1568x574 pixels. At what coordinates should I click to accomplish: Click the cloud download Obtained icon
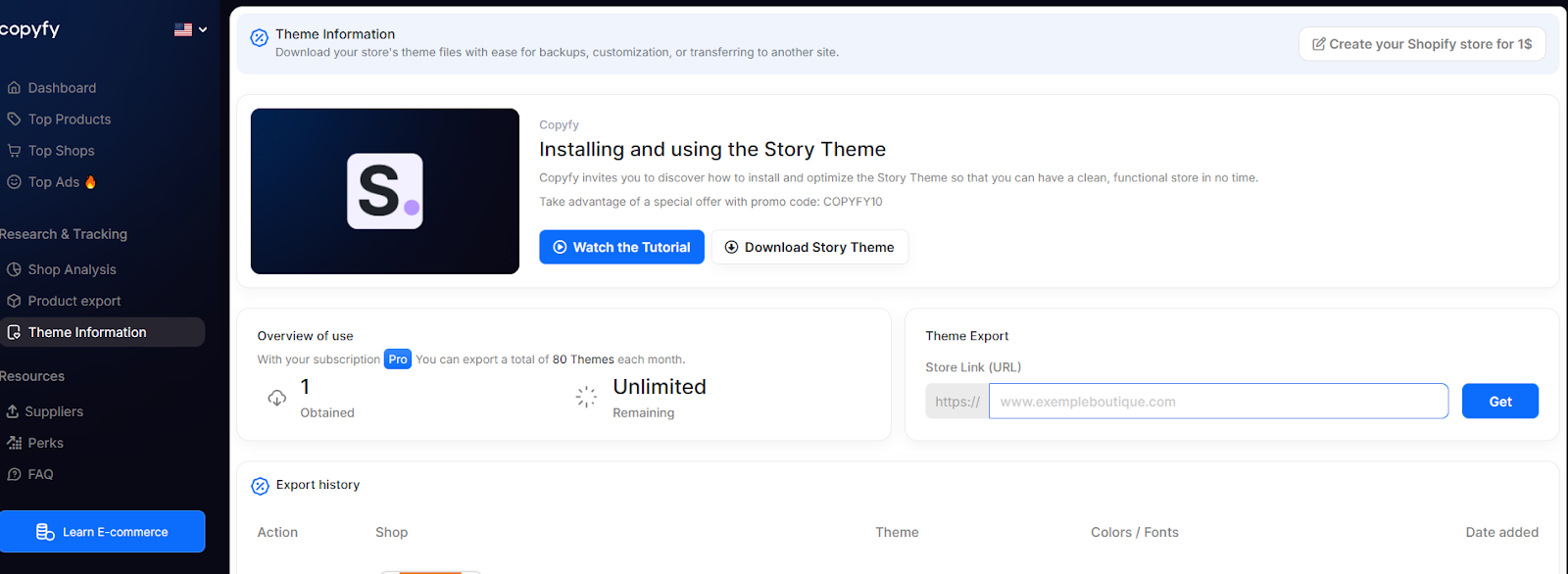click(277, 398)
